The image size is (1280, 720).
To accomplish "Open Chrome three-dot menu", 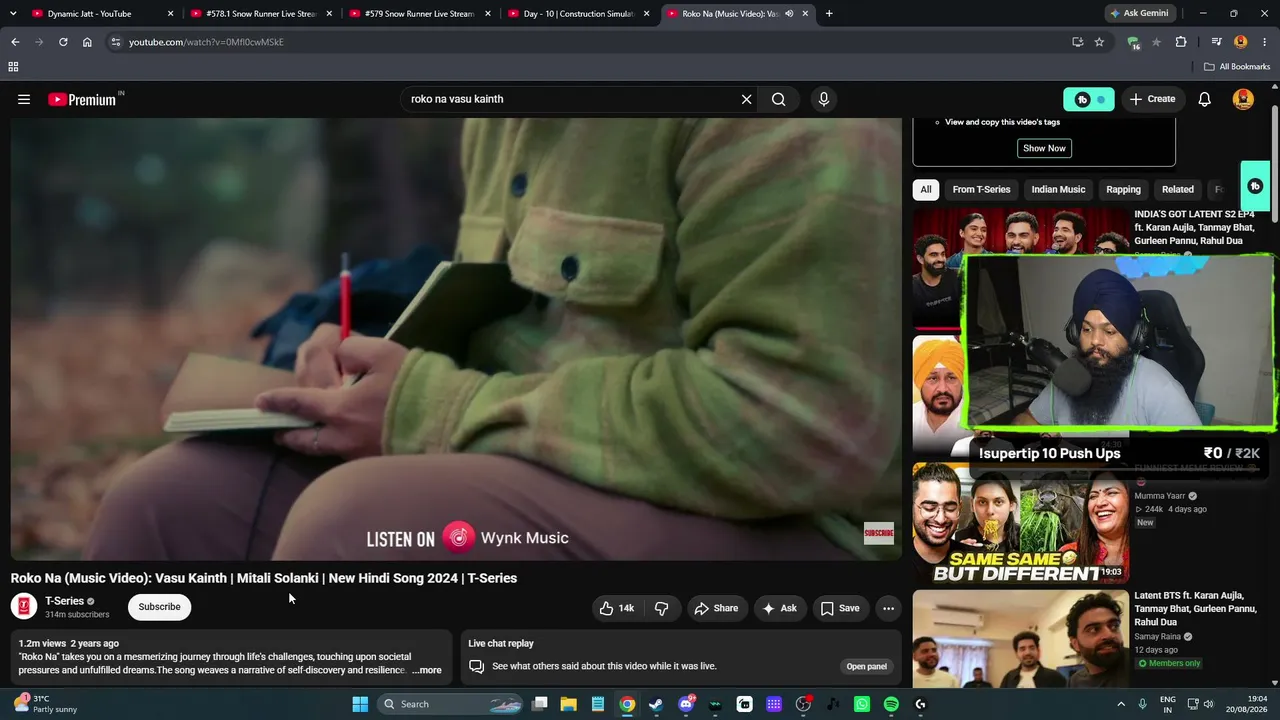I will (1266, 42).
